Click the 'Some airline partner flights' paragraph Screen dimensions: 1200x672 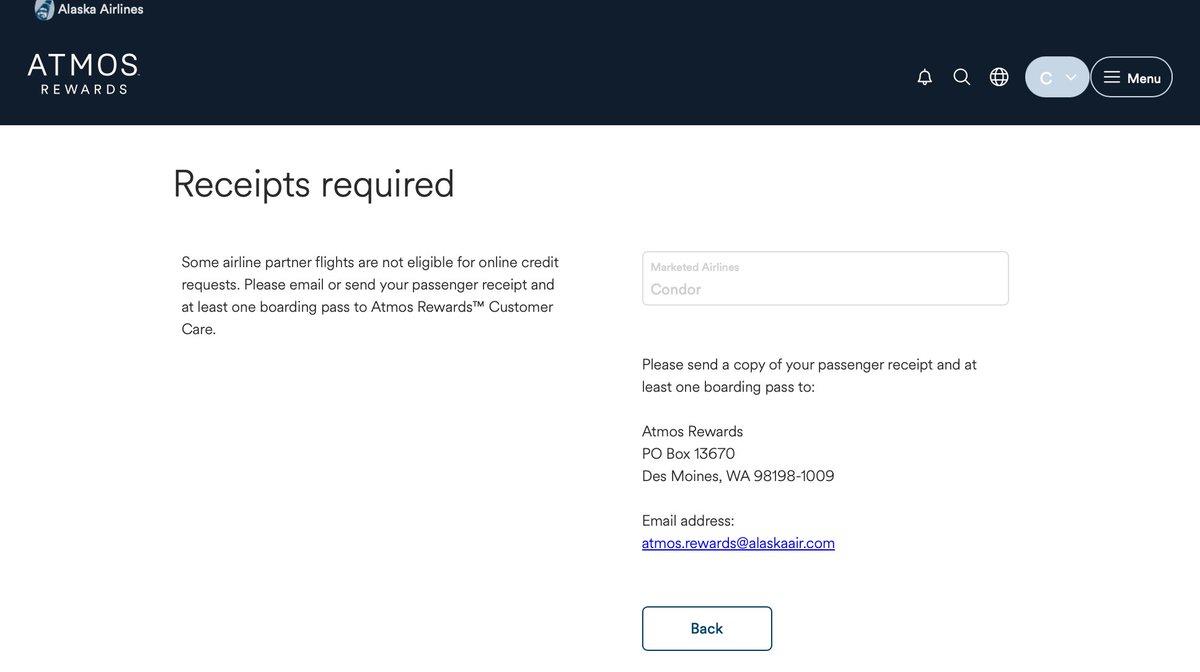point(370,295)
